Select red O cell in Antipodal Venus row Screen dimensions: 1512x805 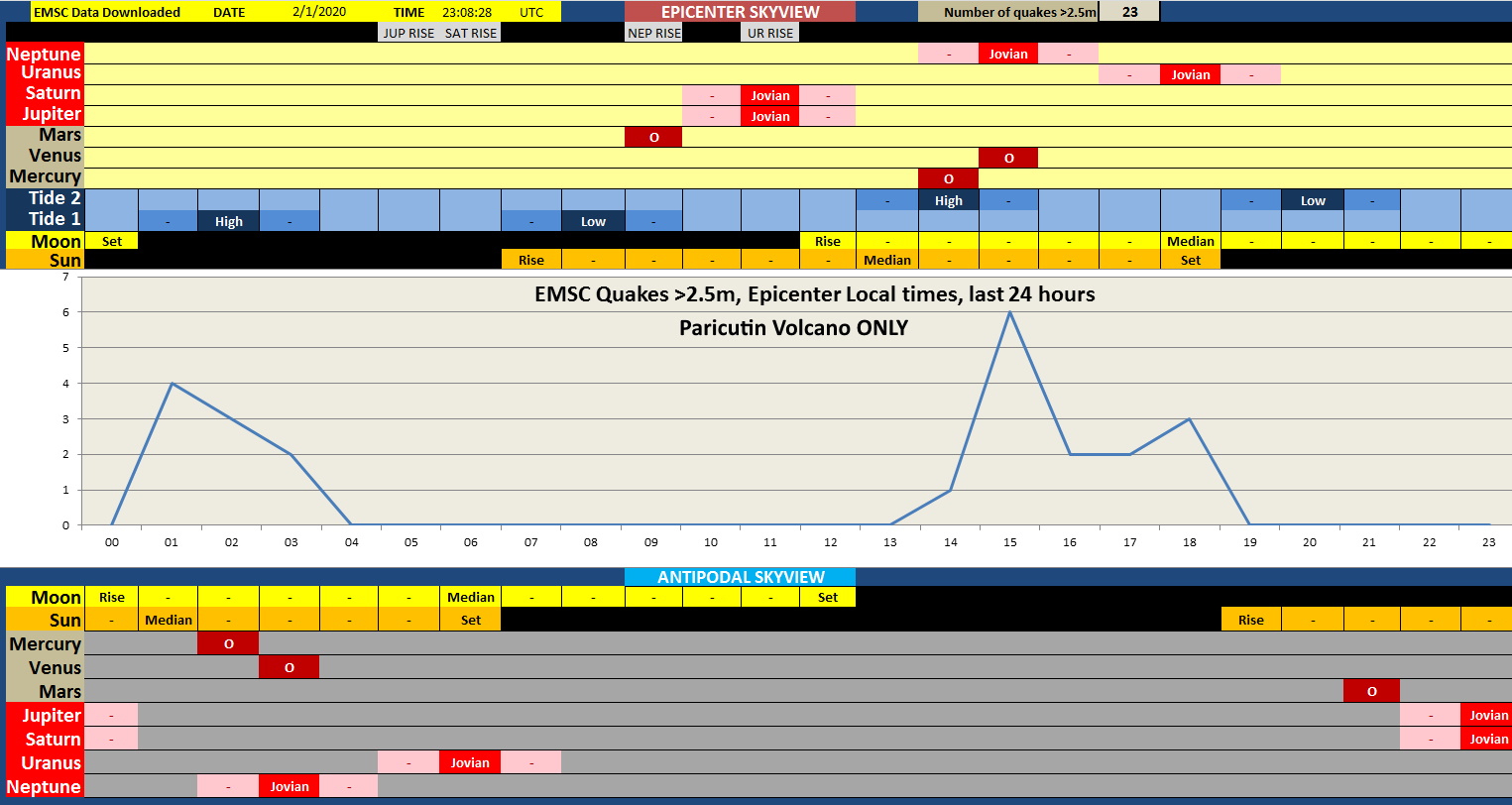click(x=290, y=667)
